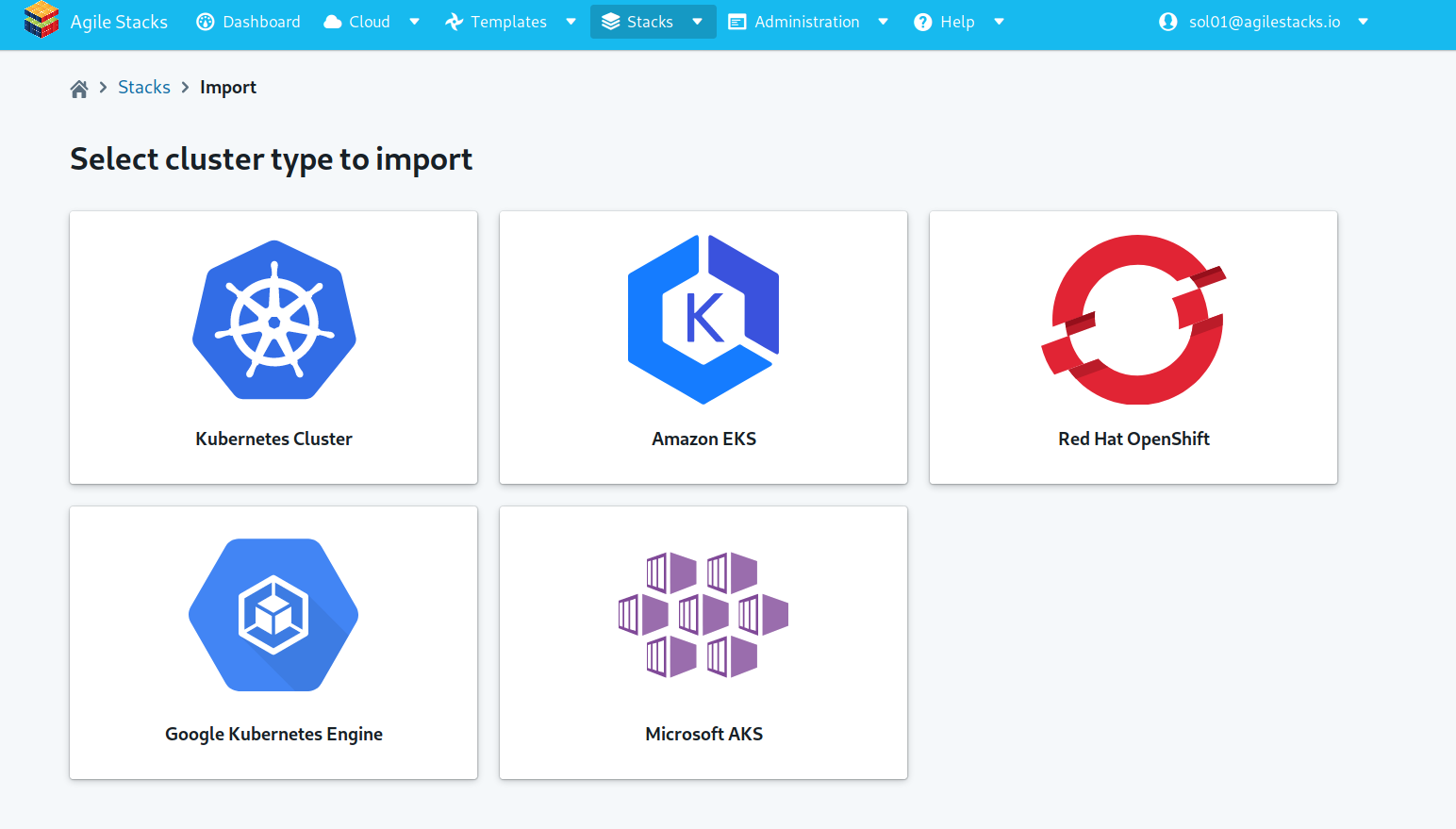Click the Dashboard gauge icon
Screen dimensions: 1456x829
tap(206, 22)
